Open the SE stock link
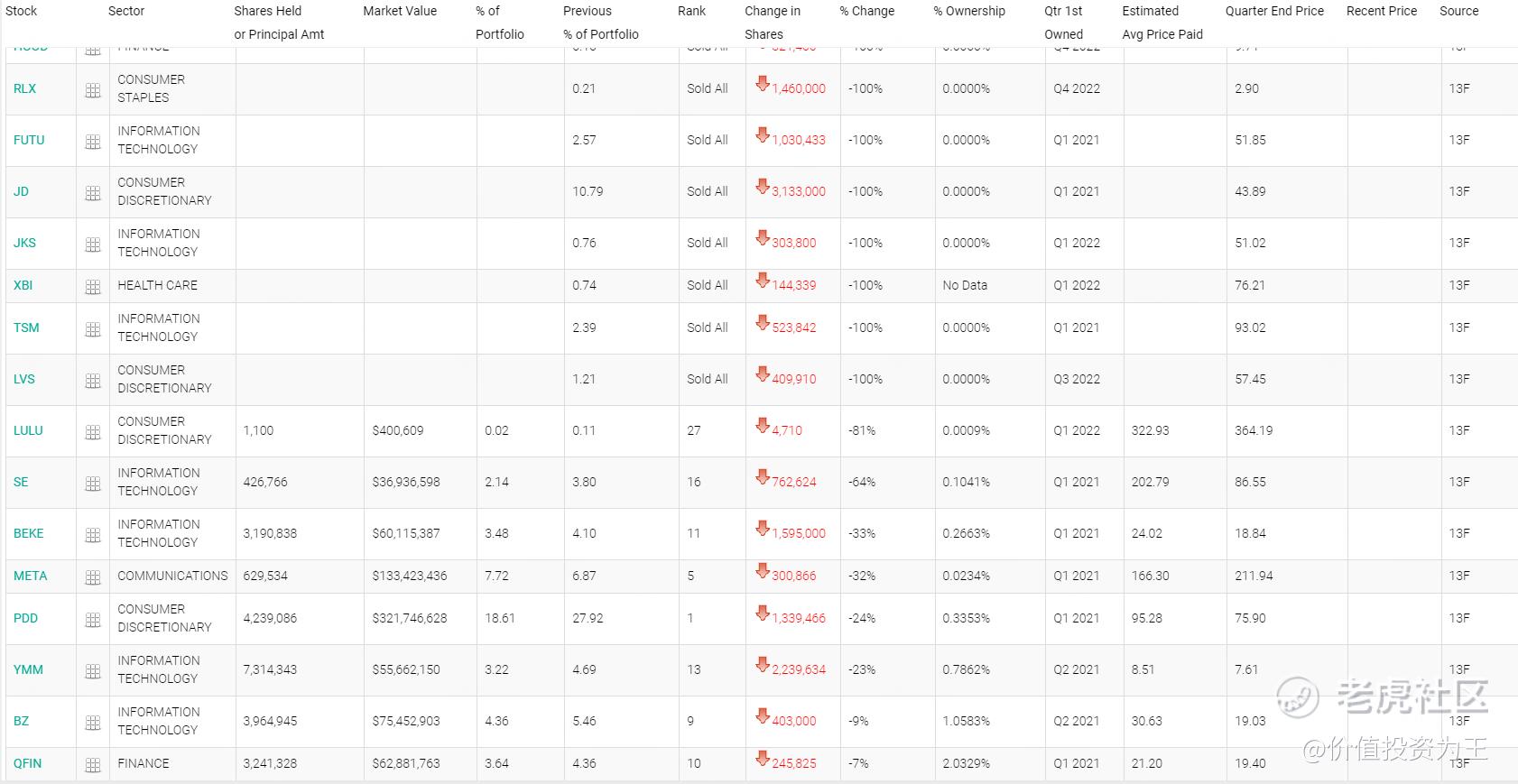Image resolution: width=1518 pixels, height=784 pixels. [21, 482]
